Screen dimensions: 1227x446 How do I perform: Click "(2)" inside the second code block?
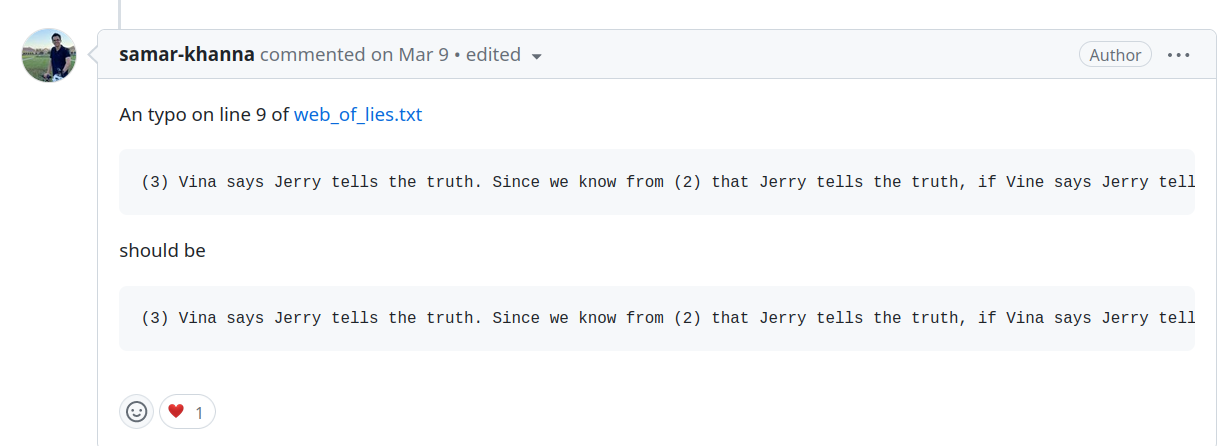coord(683,318)
